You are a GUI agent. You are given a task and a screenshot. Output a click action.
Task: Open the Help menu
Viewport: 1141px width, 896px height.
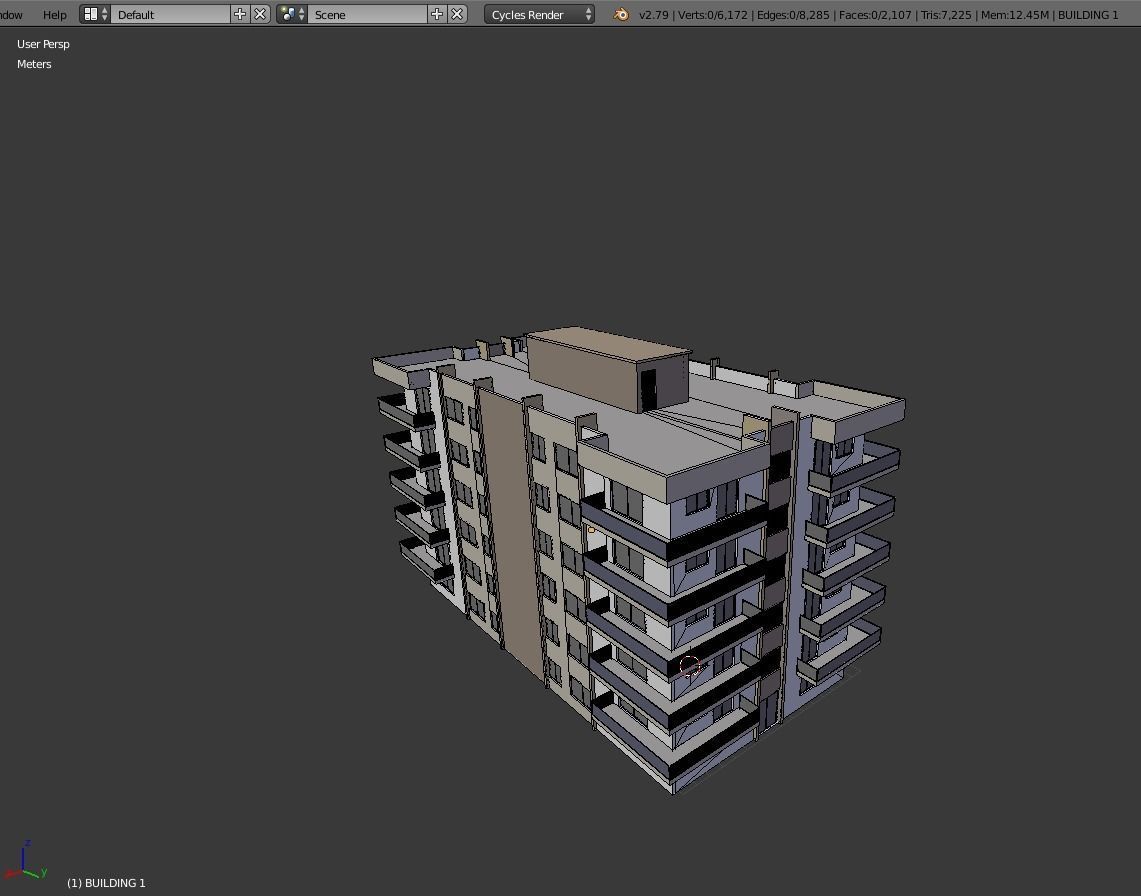[x=55, y=15]
